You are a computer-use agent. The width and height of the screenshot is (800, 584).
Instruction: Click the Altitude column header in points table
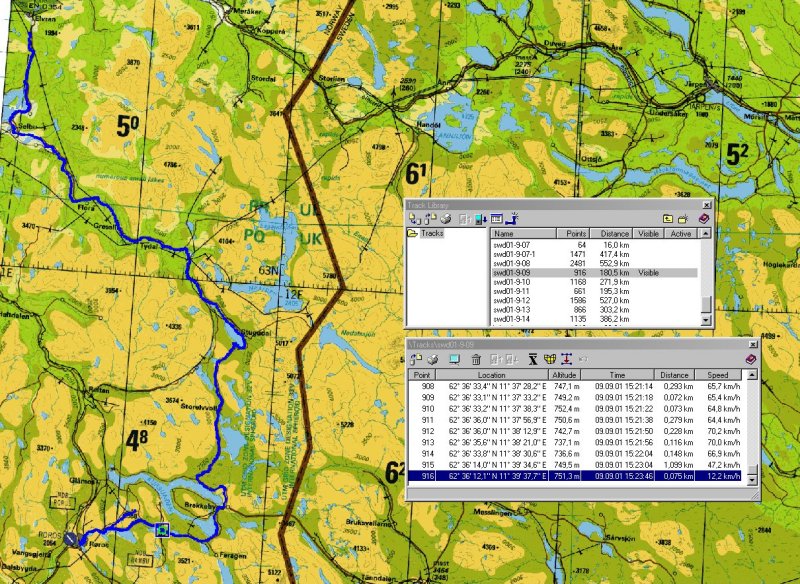pyautogui.click(x=565, y=374)
